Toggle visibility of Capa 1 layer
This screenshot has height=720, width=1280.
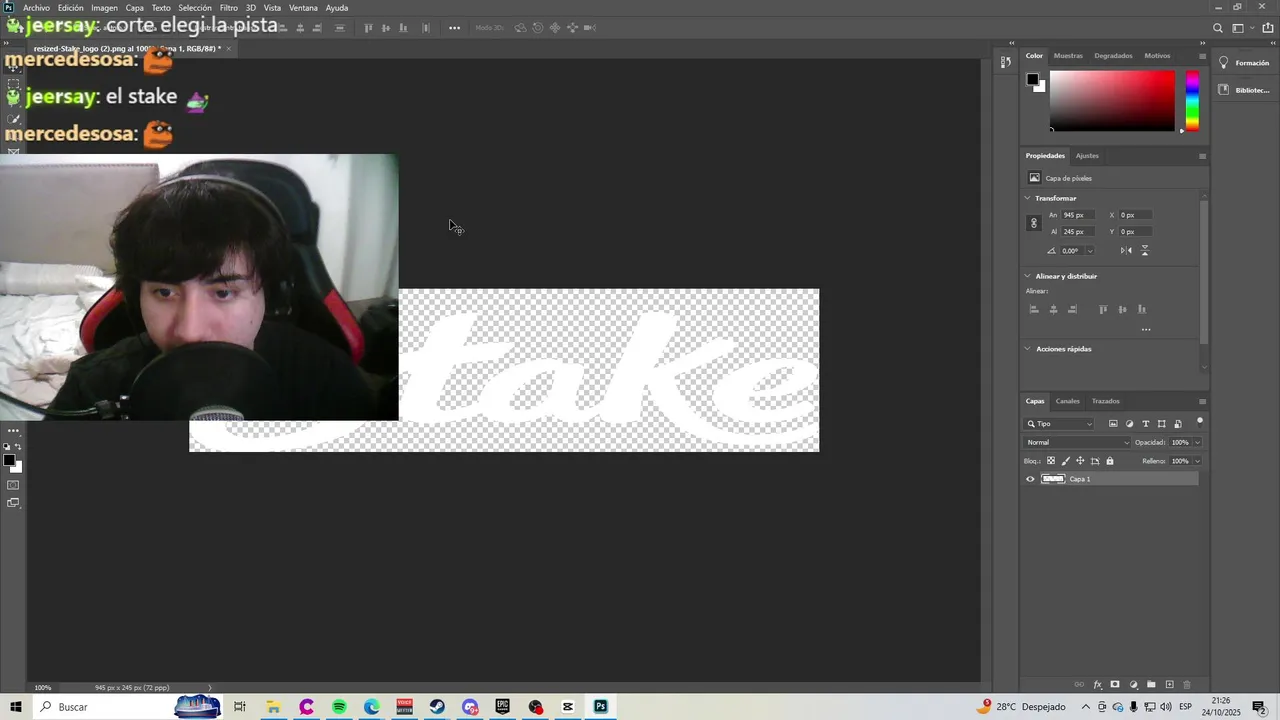click(1031, 479)
